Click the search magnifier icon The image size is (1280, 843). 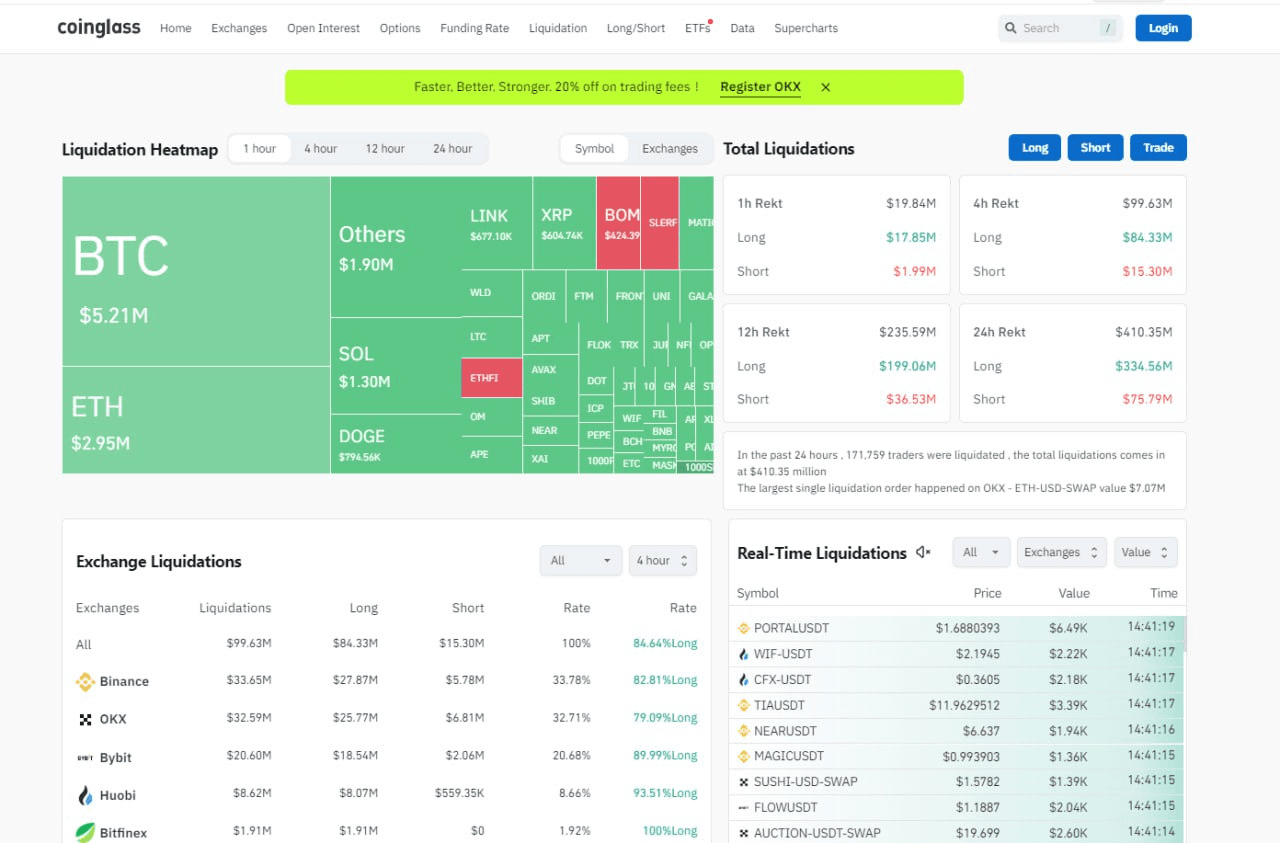[x=1011, y=28]
